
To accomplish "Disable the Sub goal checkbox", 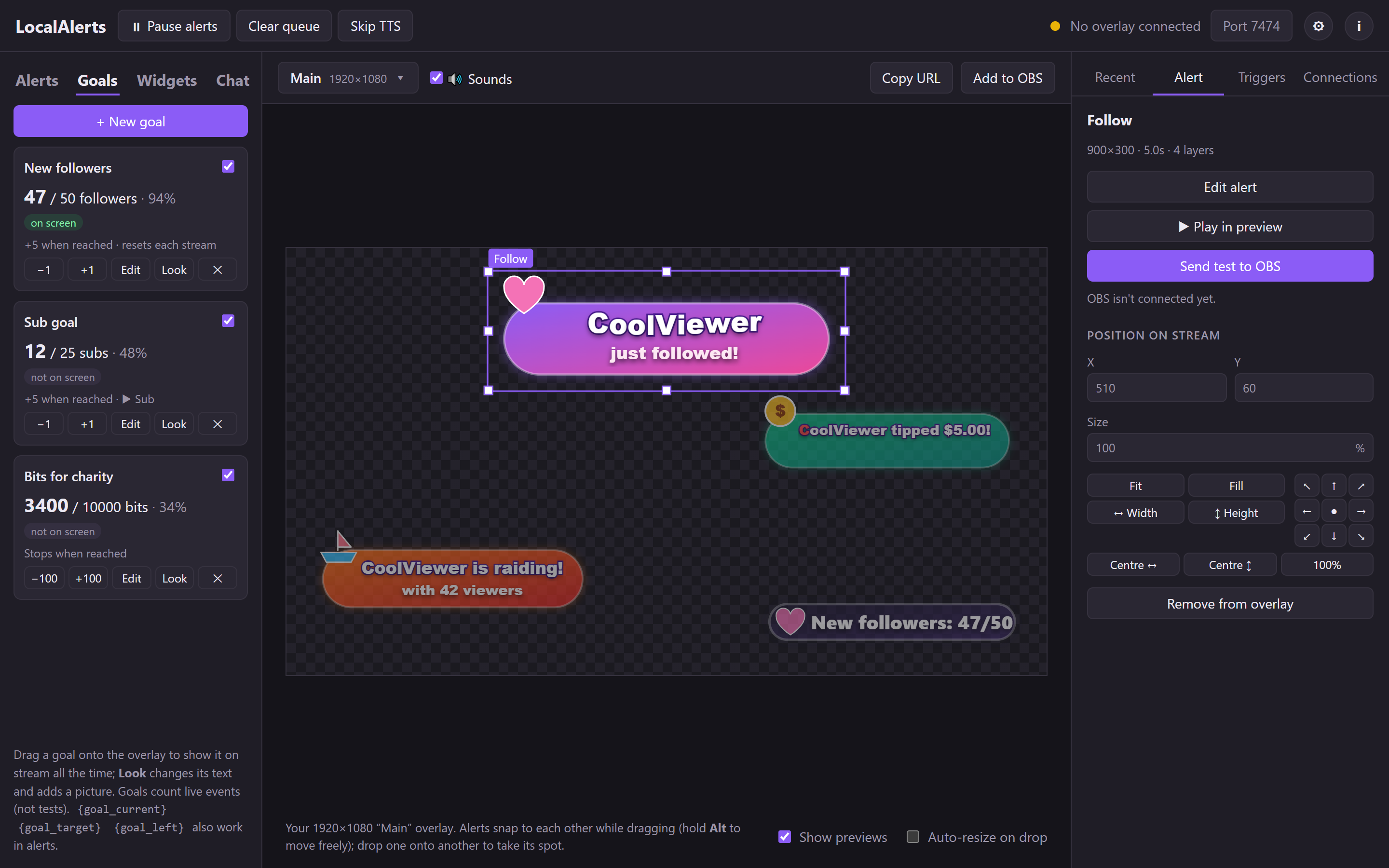I will (x=228, y=321).
